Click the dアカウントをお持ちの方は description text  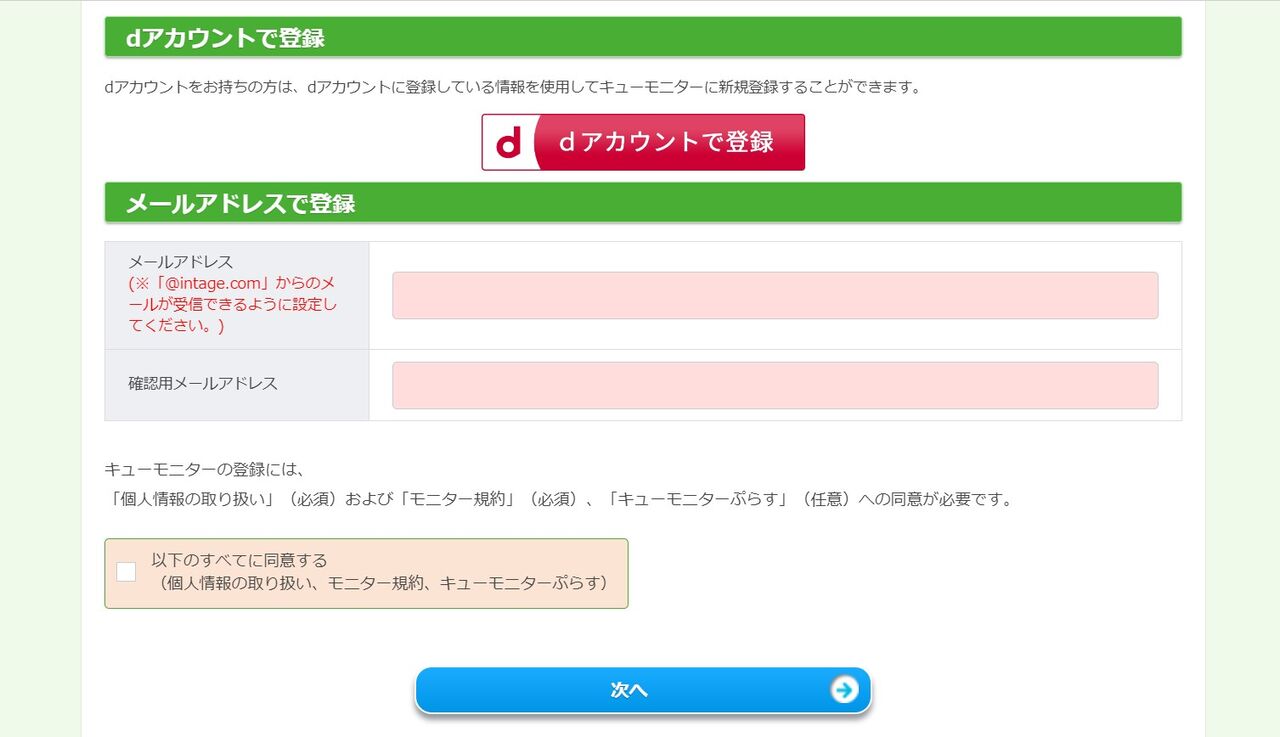coord(512,87)
